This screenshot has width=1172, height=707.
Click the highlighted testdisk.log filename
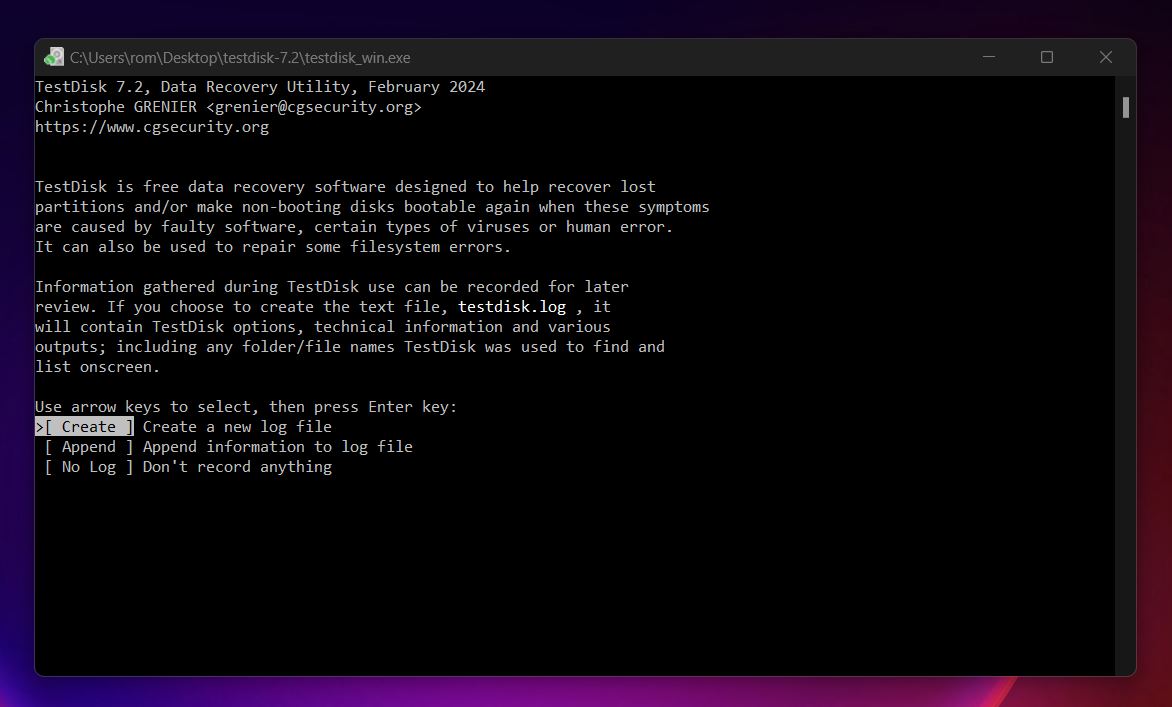click(512, 307)
